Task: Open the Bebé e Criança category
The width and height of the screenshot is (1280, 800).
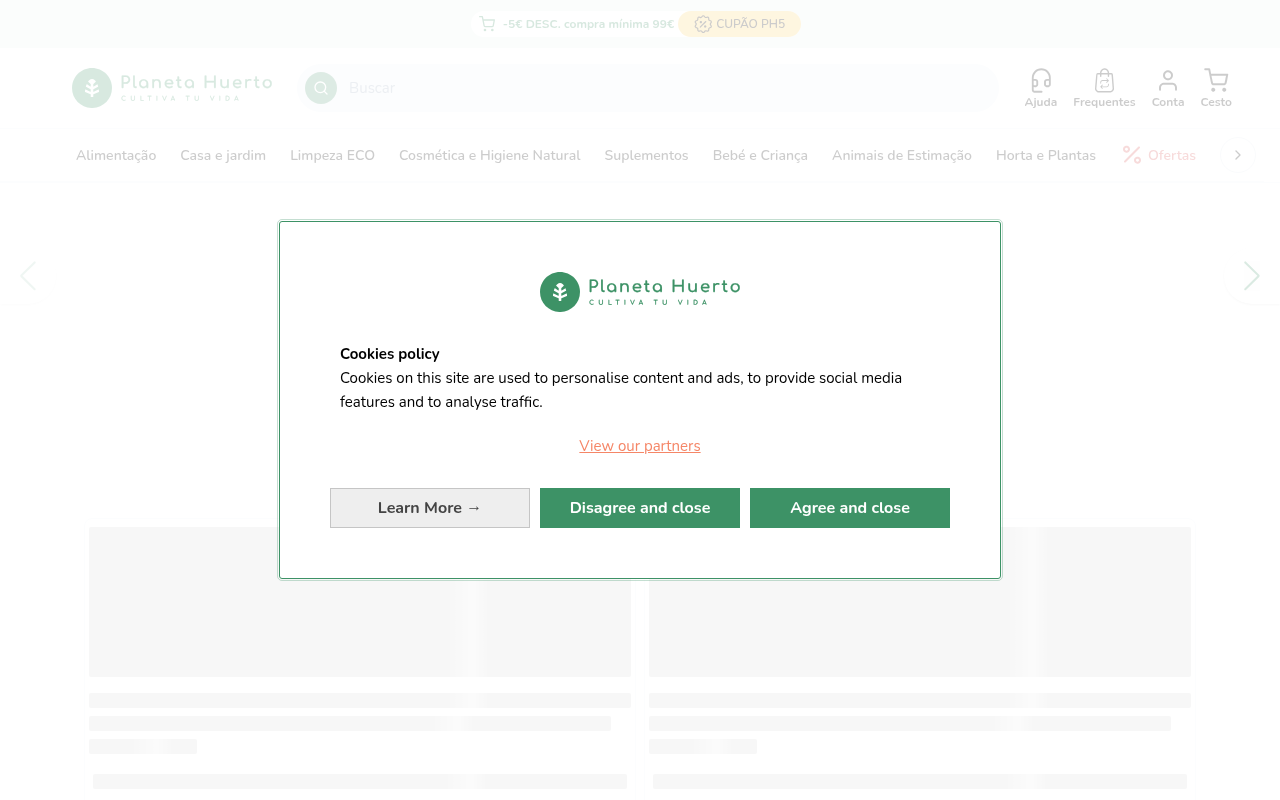Action: 760,155
